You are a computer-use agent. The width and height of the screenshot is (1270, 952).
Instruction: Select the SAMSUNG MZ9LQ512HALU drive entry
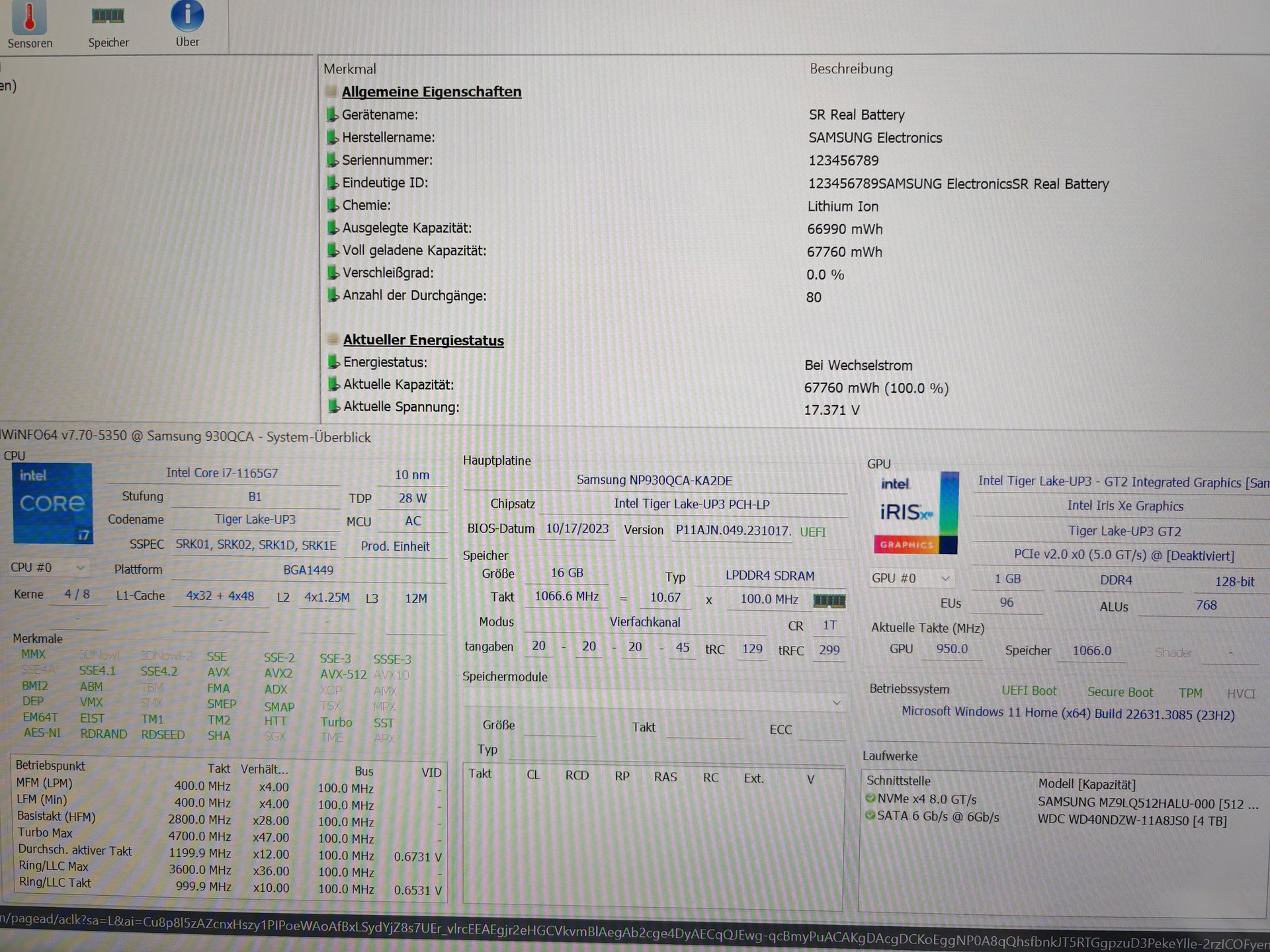click(1148, 803)
